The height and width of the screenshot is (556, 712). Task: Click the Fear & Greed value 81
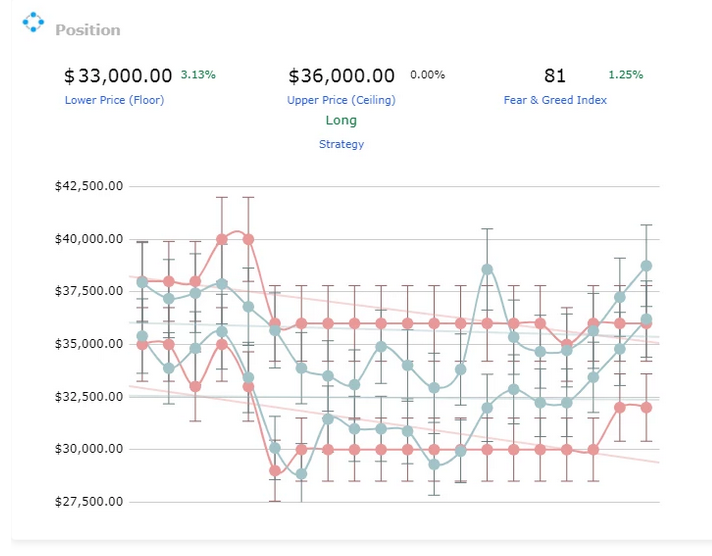[x=555, y=76]
